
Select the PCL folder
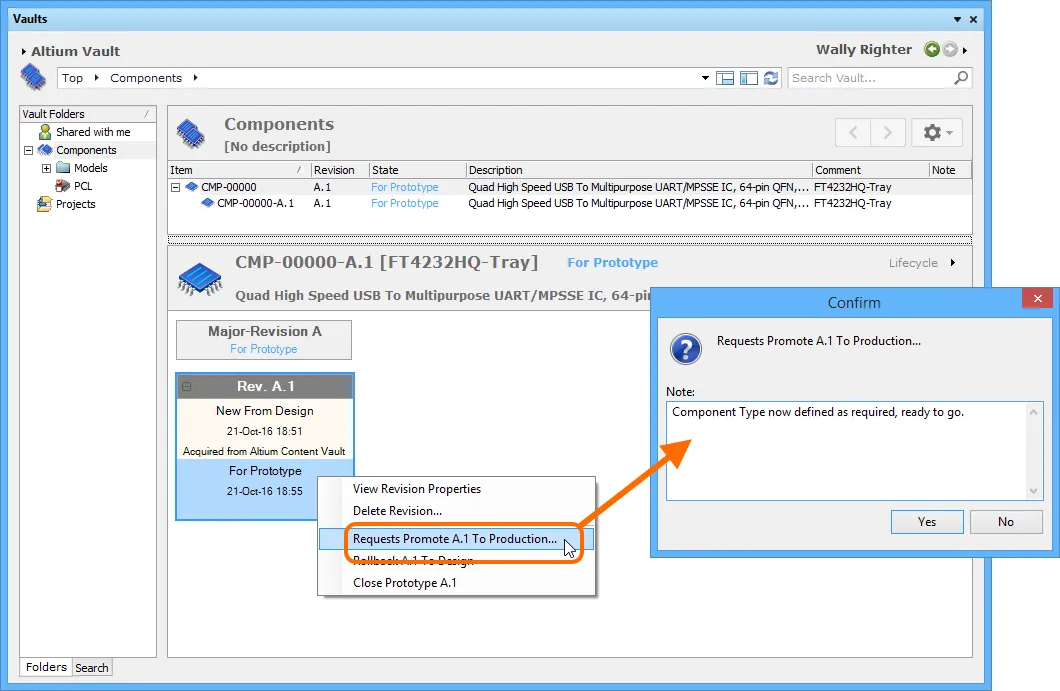pos(83,186)
